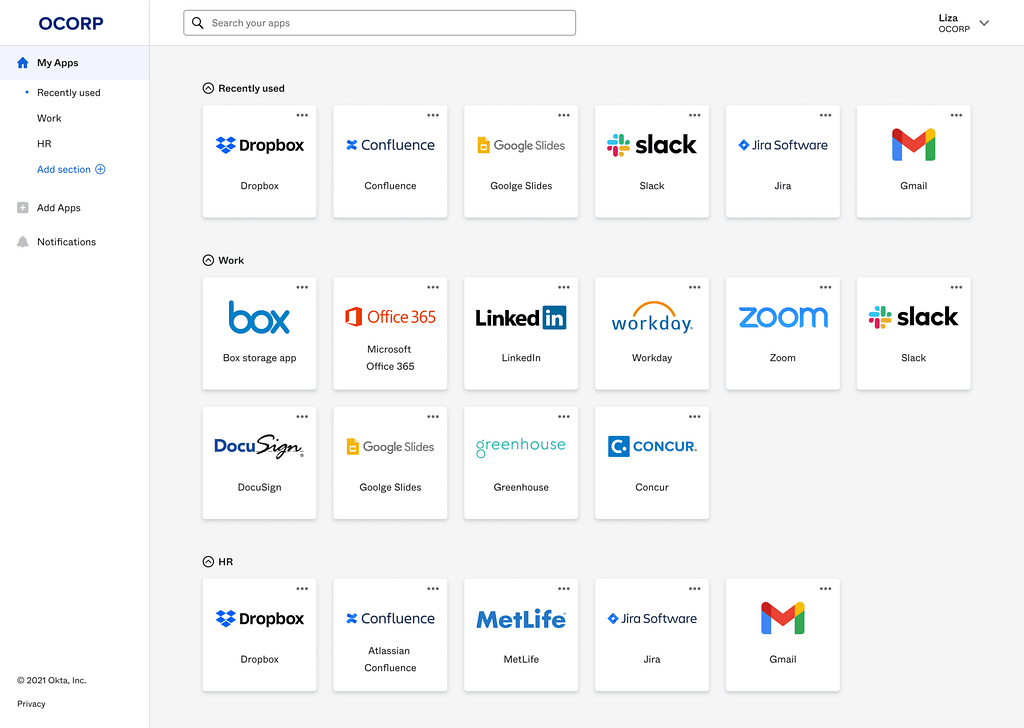The width and height of the screenshot is (1024, 728).
Task: Click the magnifier icon in search bar
Action: [197, 23]
